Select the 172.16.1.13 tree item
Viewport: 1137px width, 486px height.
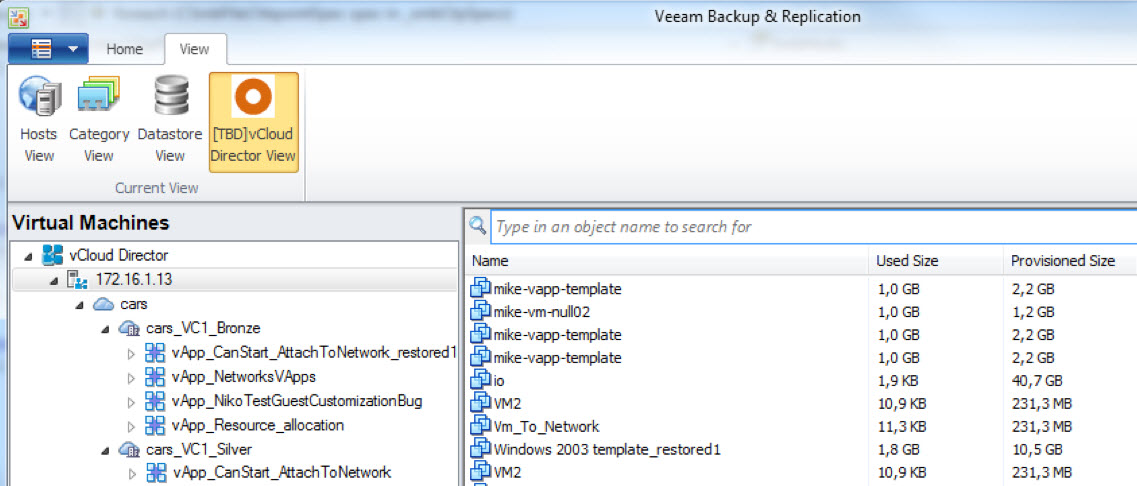click(x=134, y=279)
